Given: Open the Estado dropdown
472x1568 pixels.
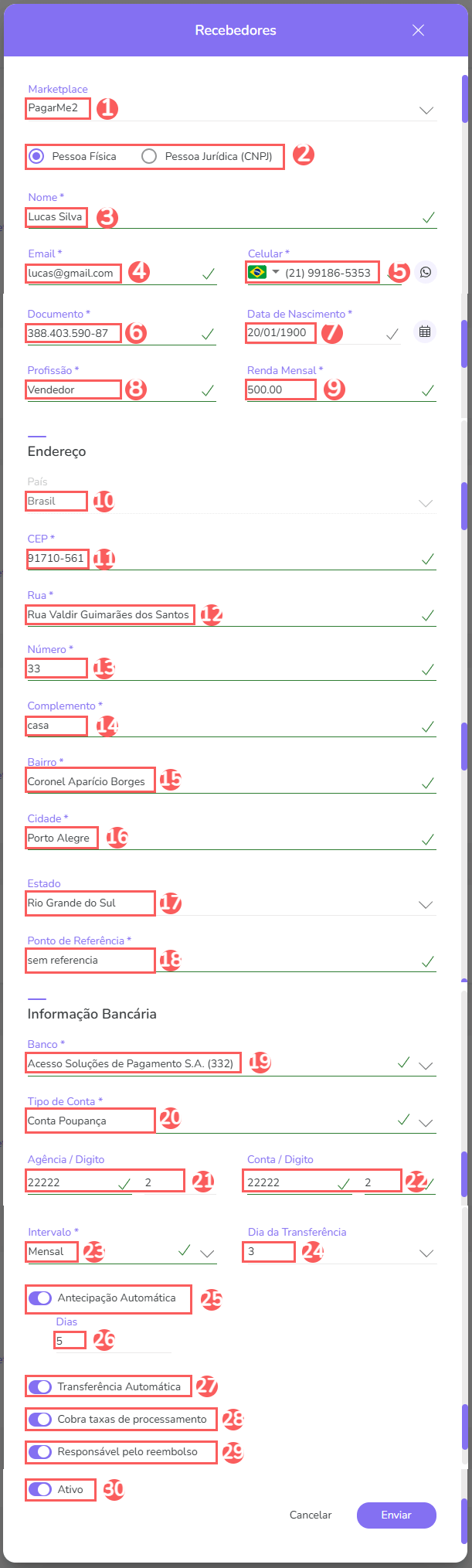Looking at the screenshot, I should pyautogui.click(x=426, y=903).
